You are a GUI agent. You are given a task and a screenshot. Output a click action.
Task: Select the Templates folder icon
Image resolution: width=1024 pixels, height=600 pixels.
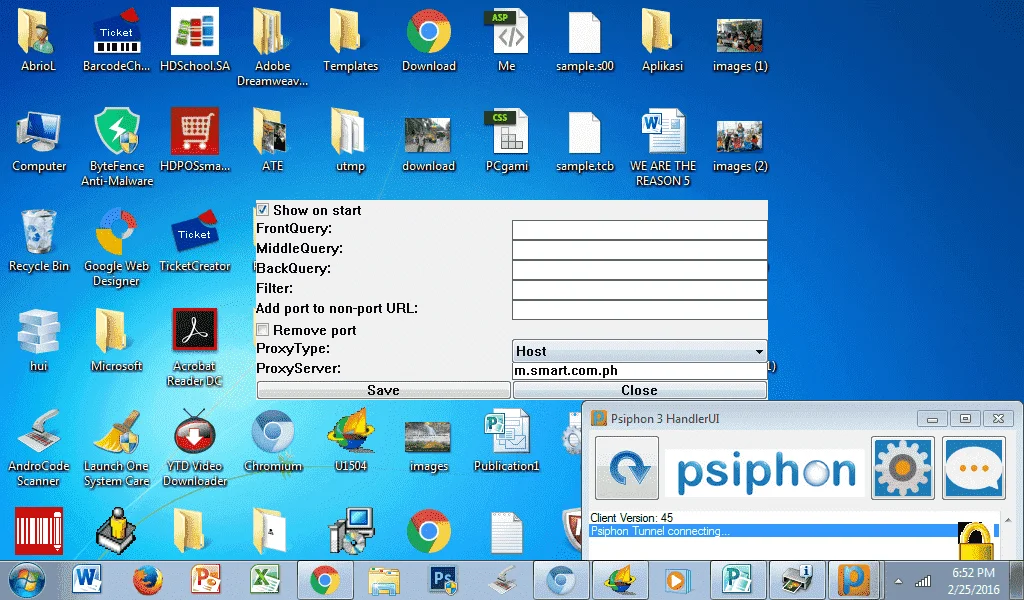tap(351, 40)
